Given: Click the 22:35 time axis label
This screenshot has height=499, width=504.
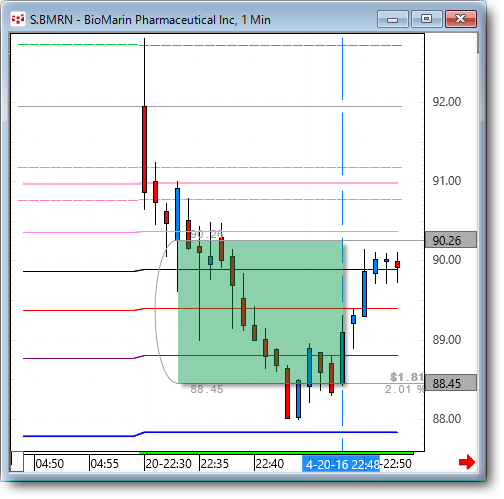Looking at the screenshot, I should pyautogui.click(x=215, y=464).
